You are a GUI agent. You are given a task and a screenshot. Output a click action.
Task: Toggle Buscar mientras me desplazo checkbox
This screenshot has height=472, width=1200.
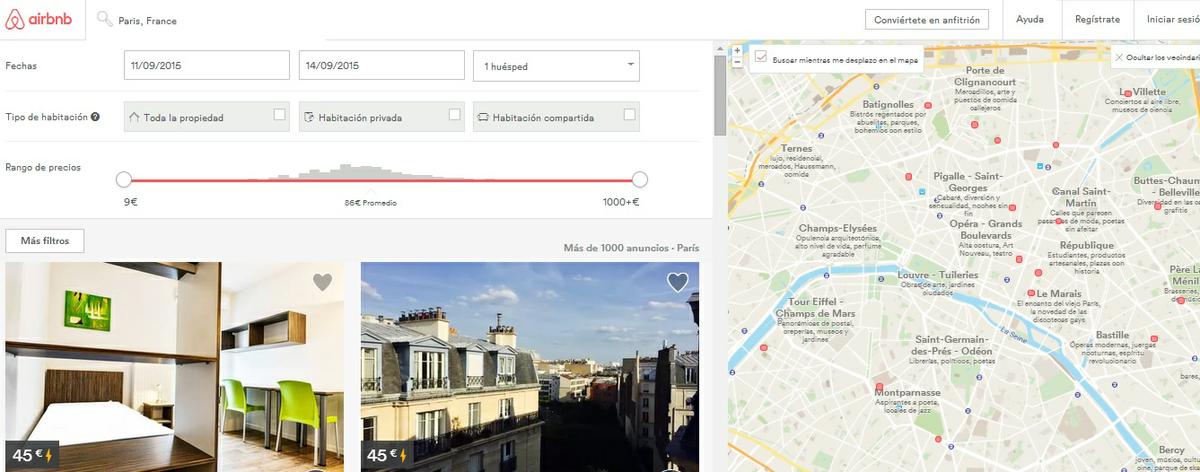pos(761,58)
